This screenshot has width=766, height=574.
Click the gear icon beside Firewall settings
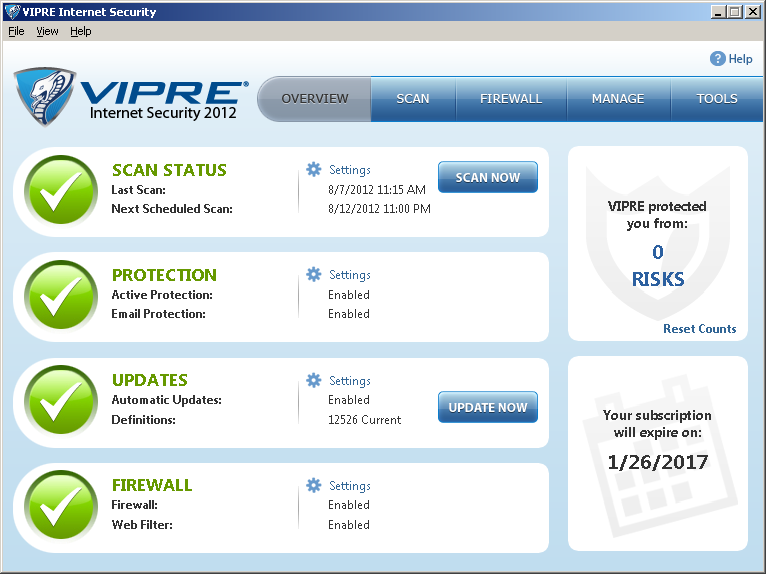click(x=314, y=486)
